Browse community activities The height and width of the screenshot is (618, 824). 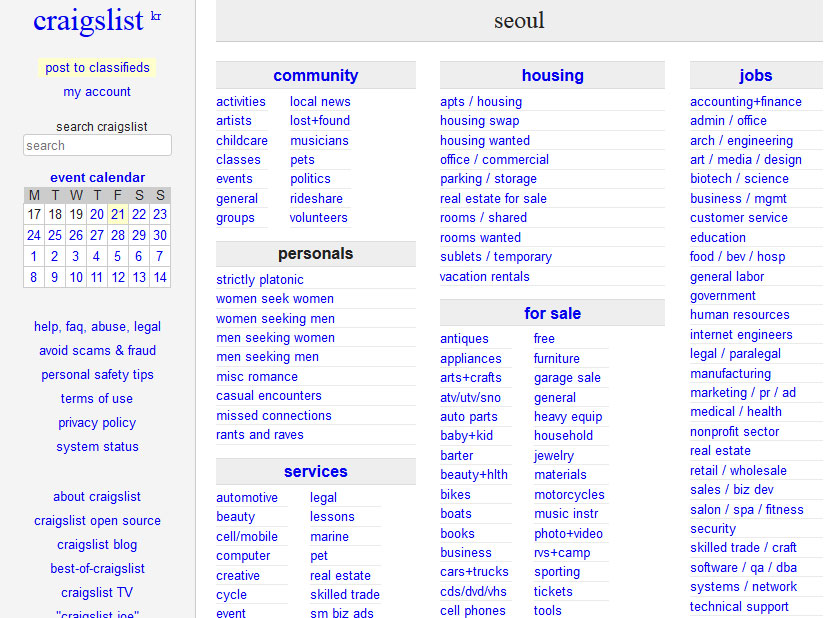[241, 101]
